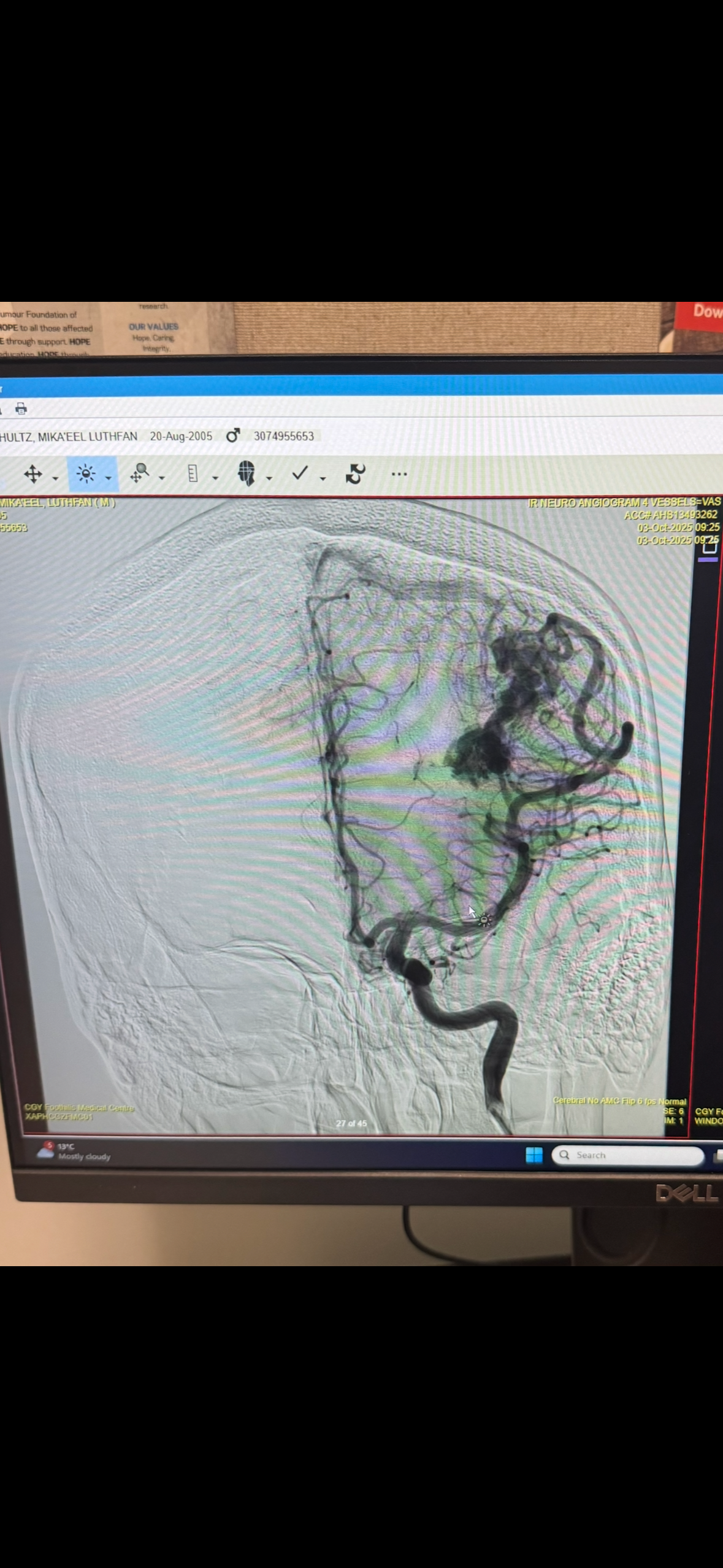Open the checkmark tool dropdown arrow

[323, 478]
